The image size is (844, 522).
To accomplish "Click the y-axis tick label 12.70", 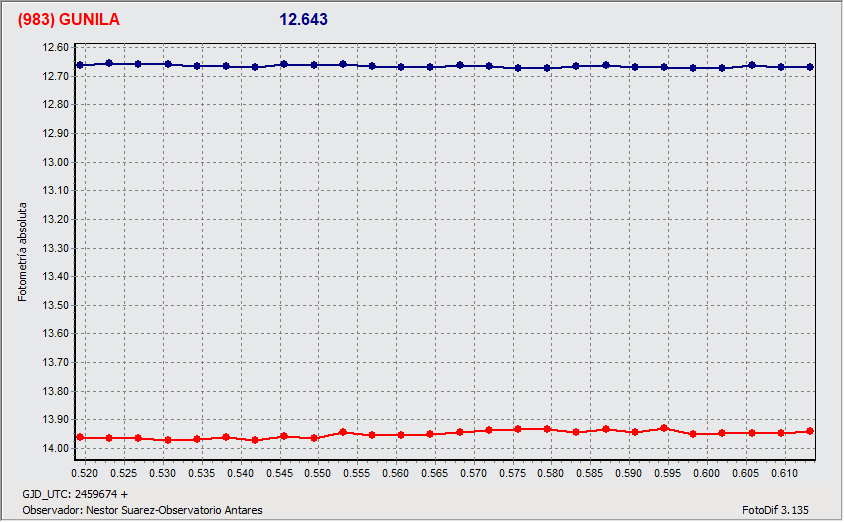I will [x=55, y=76].
